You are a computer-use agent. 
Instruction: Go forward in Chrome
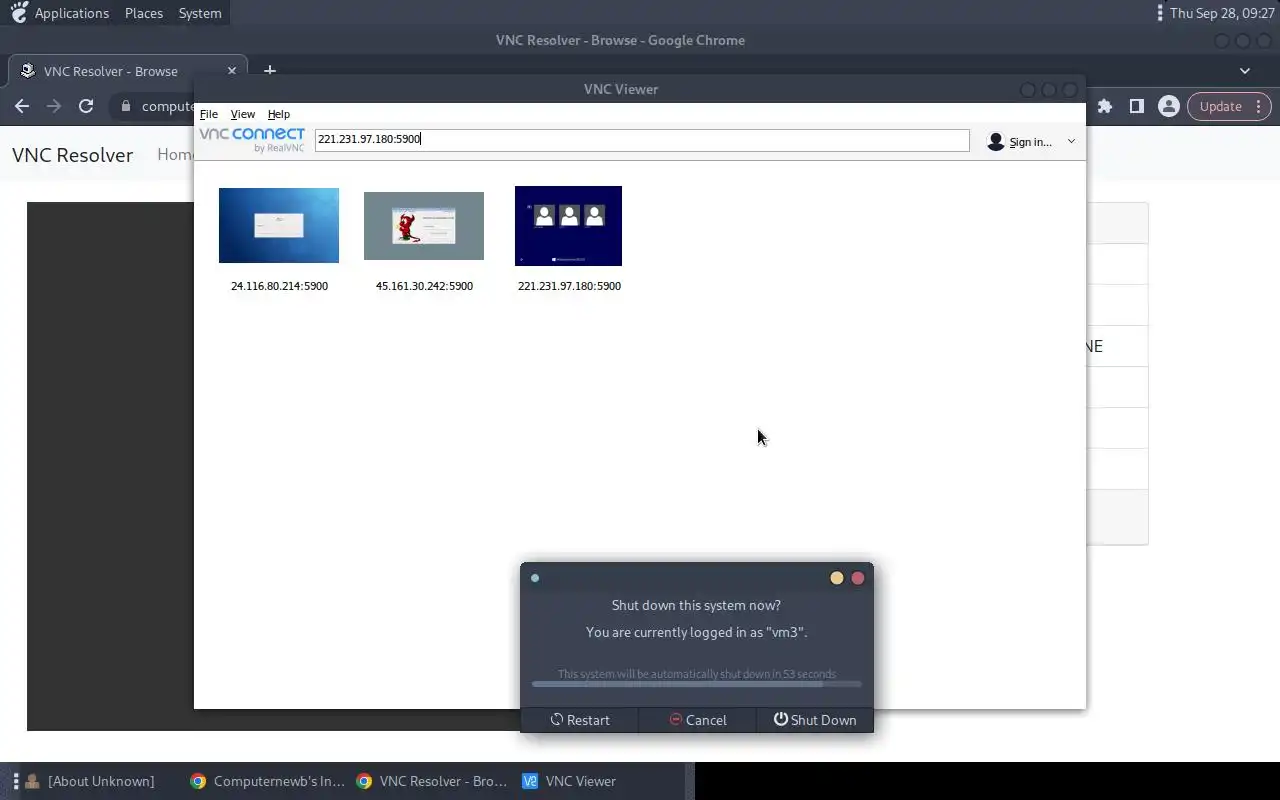(54, 106)
